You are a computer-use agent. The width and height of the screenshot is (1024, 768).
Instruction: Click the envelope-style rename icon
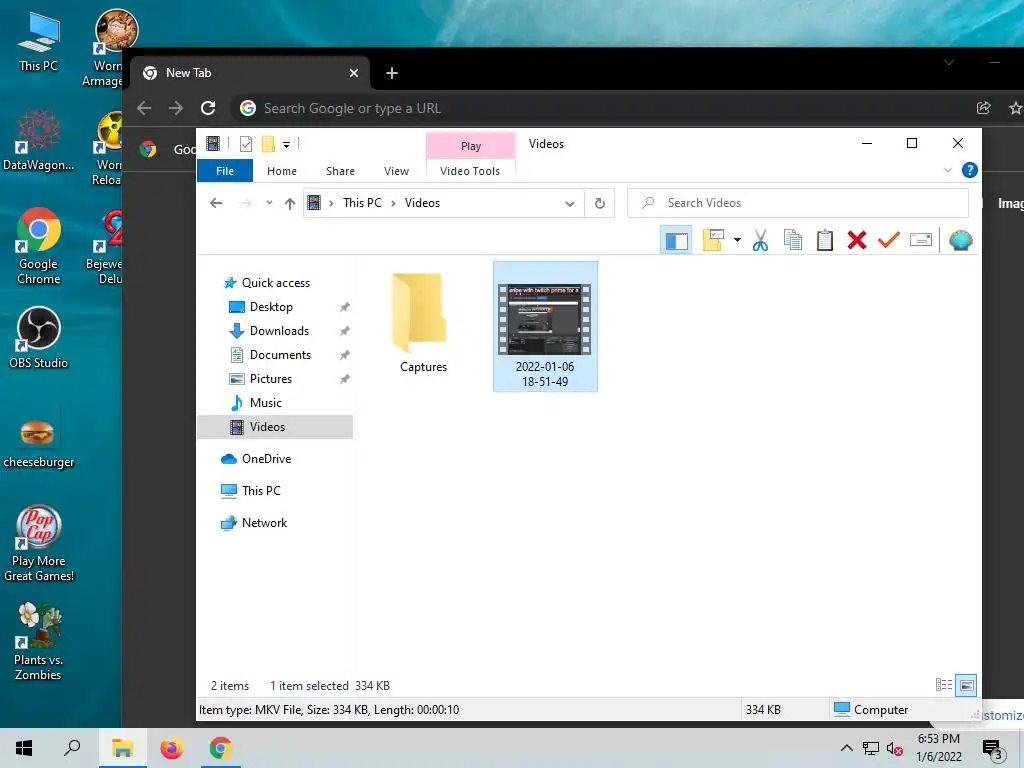pos(921,240)
